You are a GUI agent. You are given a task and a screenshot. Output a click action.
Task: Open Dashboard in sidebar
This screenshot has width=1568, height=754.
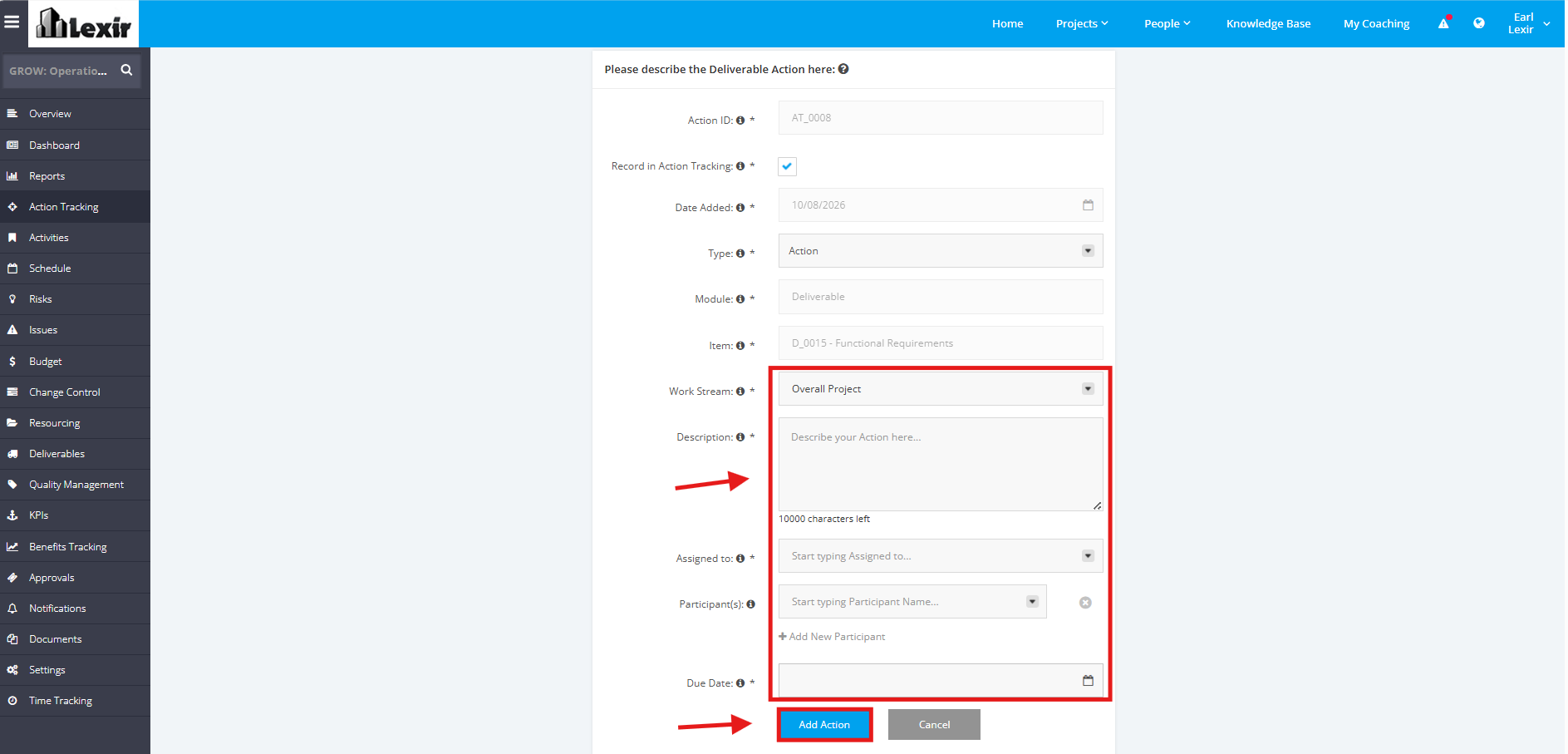pyautogui.click(x=75, y=145)
